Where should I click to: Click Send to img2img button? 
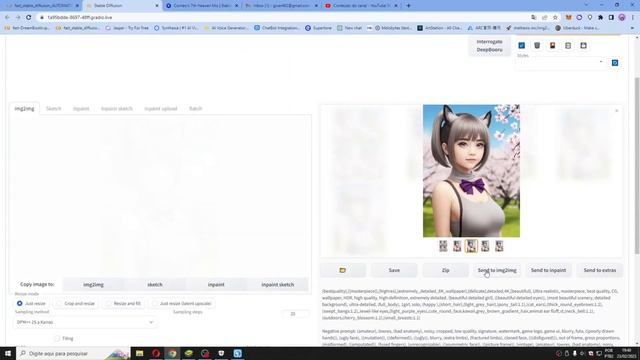coord(497,270)
